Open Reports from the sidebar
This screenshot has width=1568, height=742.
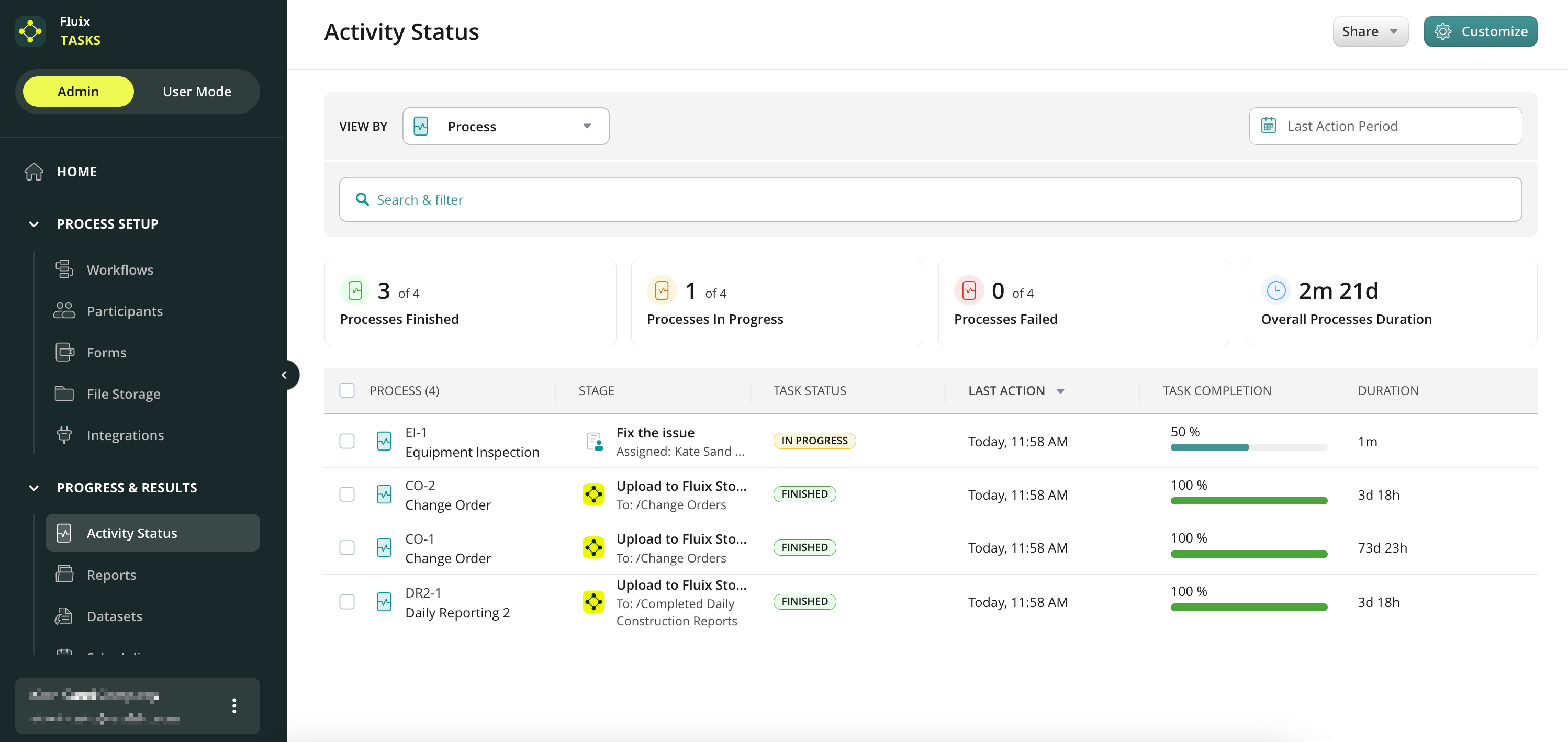pos(111,575)
